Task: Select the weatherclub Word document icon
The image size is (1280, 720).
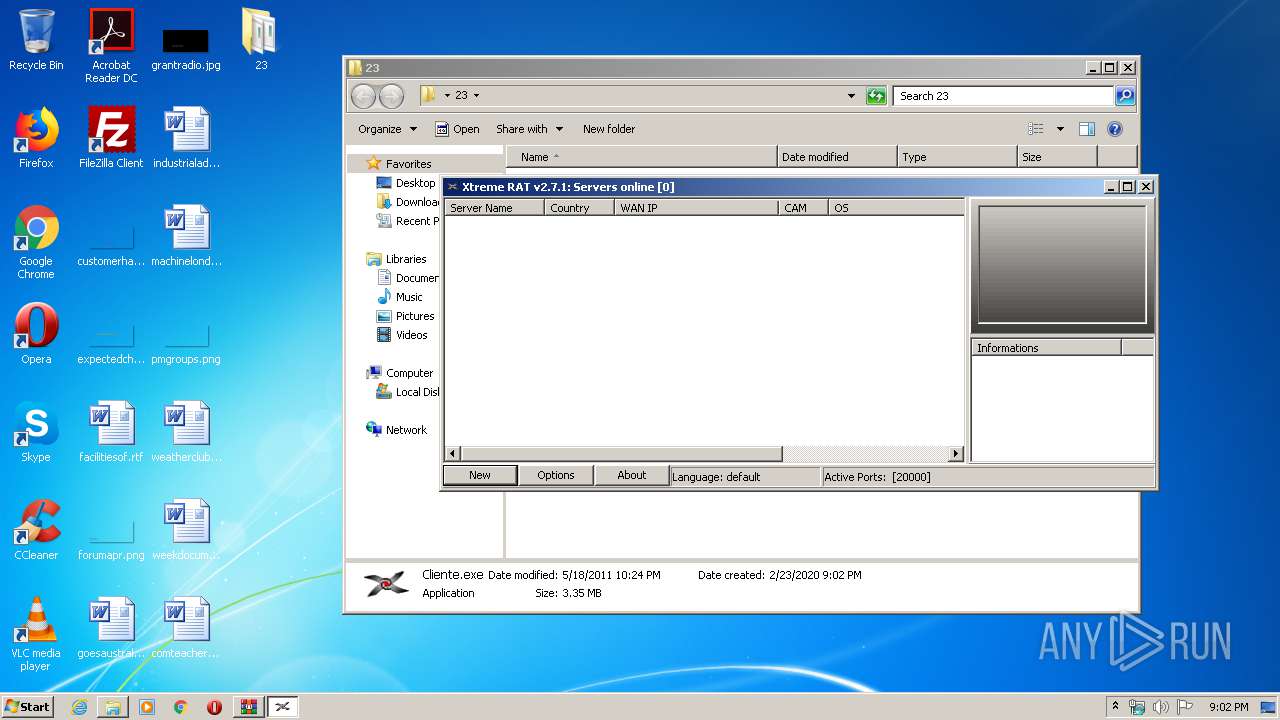Action: [186, 432]
